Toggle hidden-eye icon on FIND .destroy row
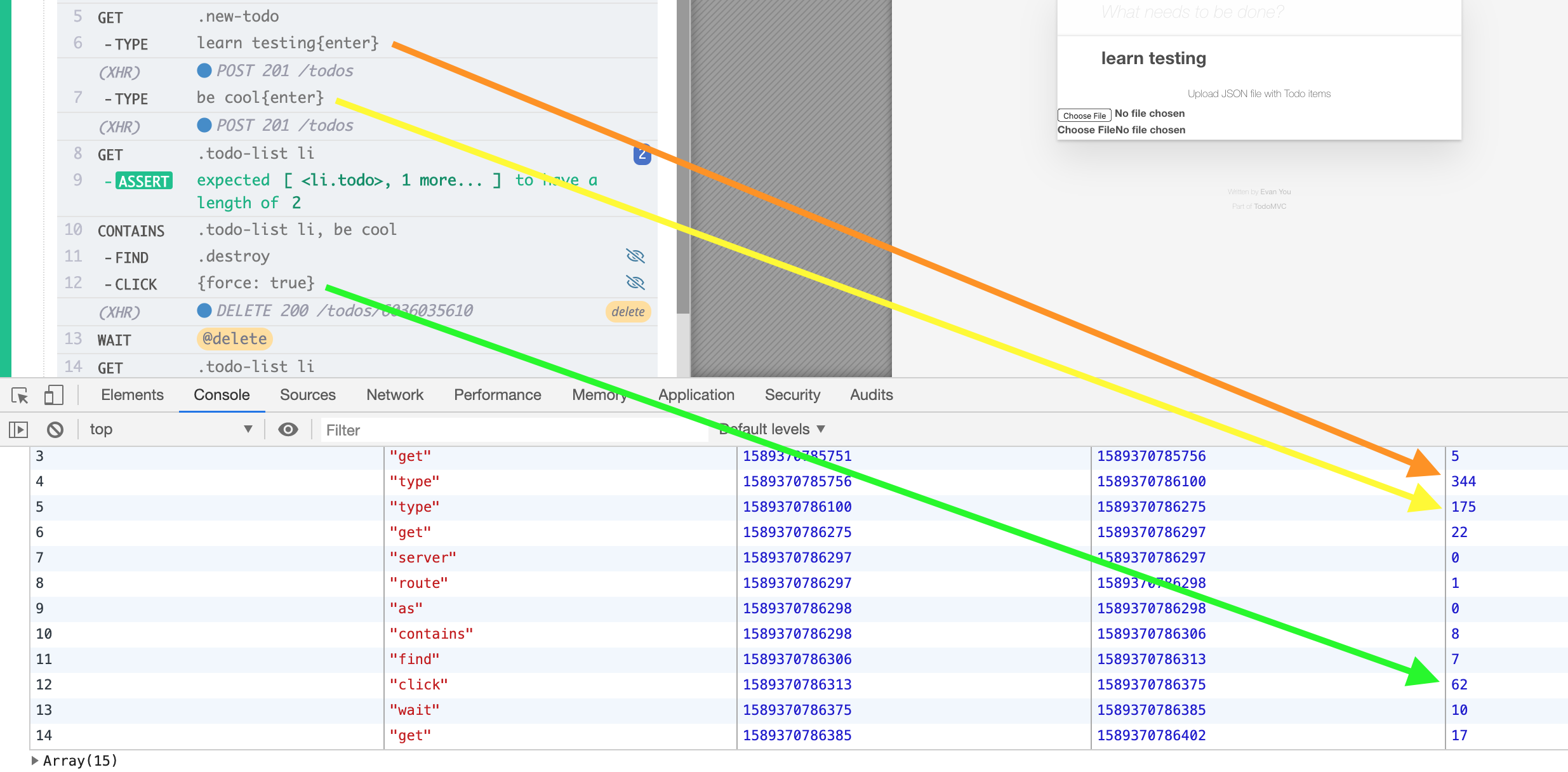The image size is (1568, 772). (635, 256)
